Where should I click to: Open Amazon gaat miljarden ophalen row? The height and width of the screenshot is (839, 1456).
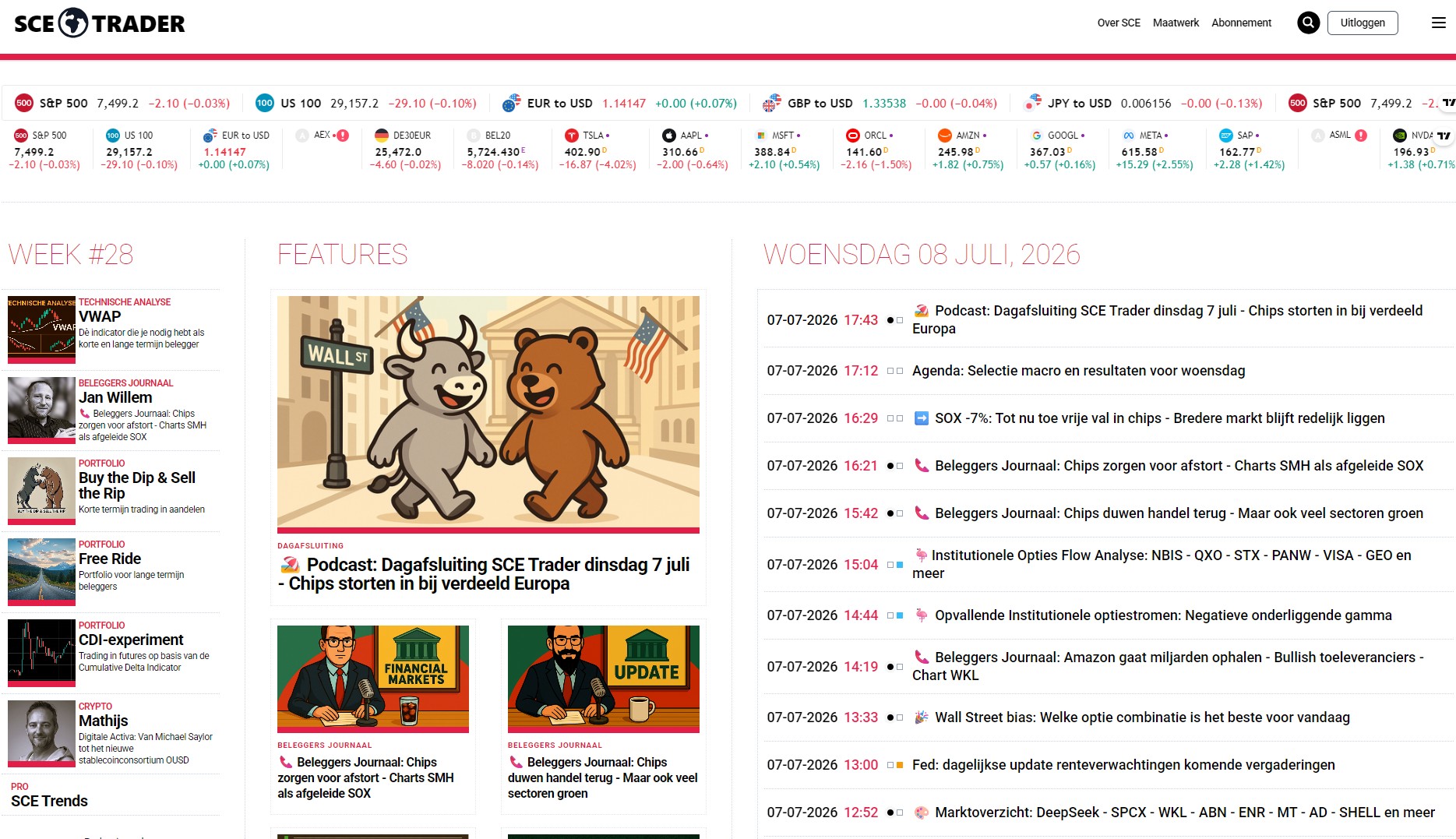click(1168, 666)
